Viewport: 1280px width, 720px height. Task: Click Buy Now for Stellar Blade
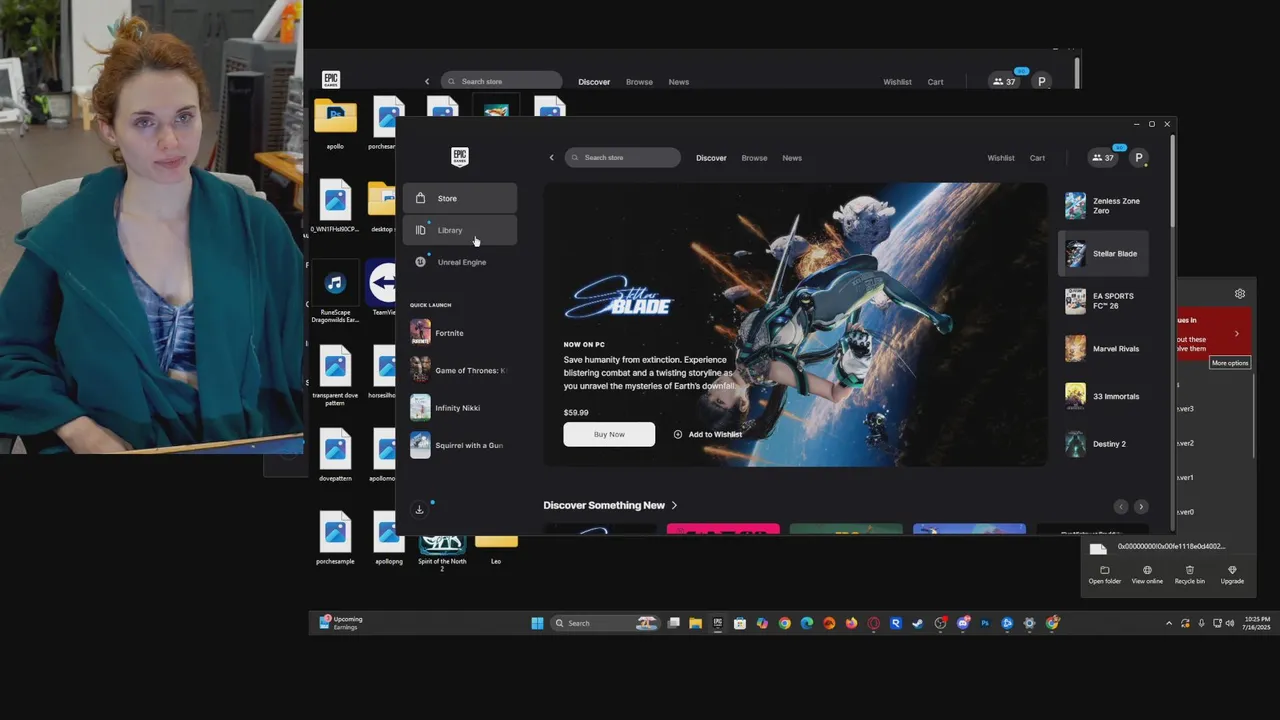(x=609, y=434)
